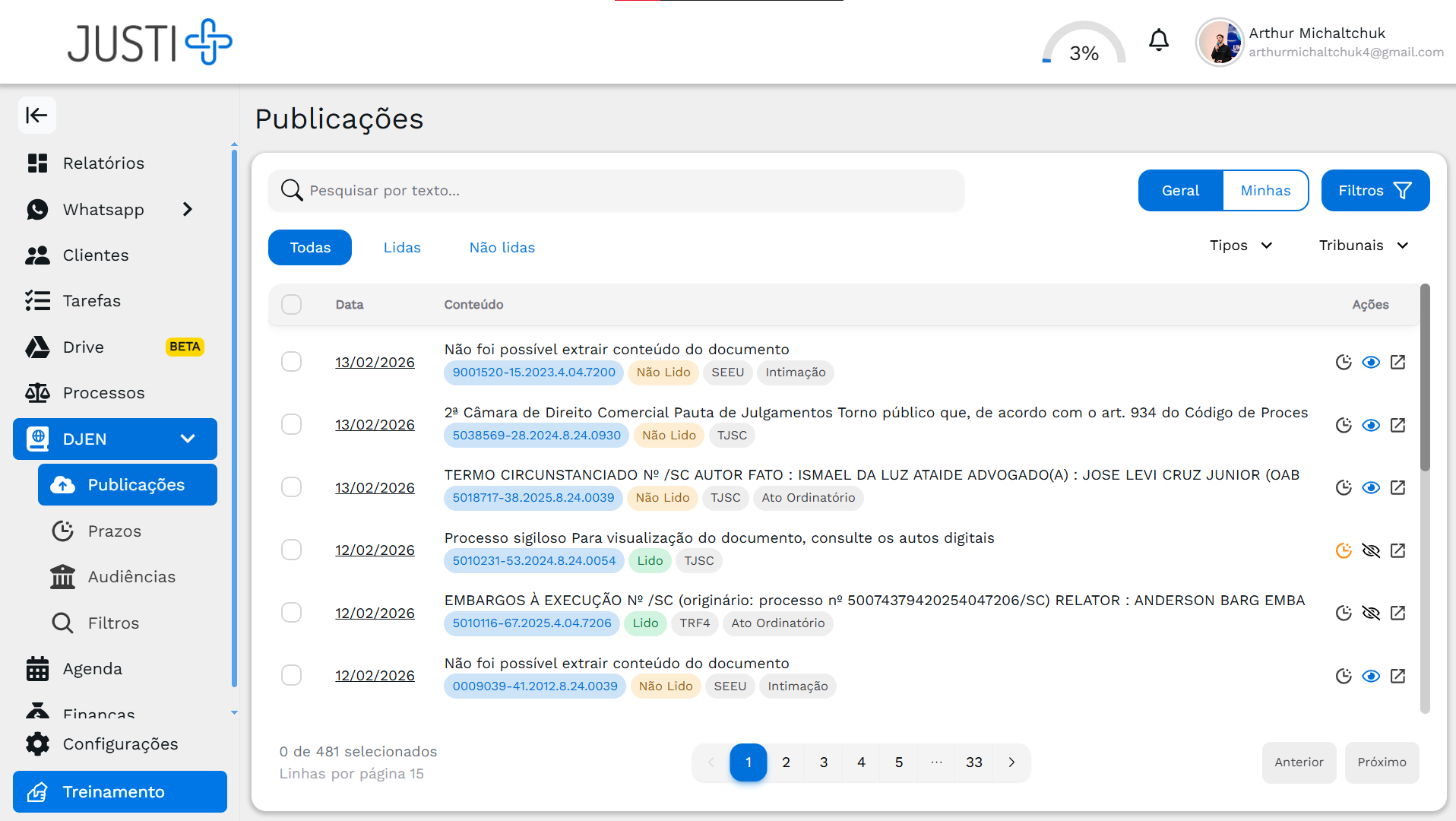The width and height of the screenshot is (1456, 821).
Task: Collapse the DJEN sidebar menu
Action: (x=187, y=439)
